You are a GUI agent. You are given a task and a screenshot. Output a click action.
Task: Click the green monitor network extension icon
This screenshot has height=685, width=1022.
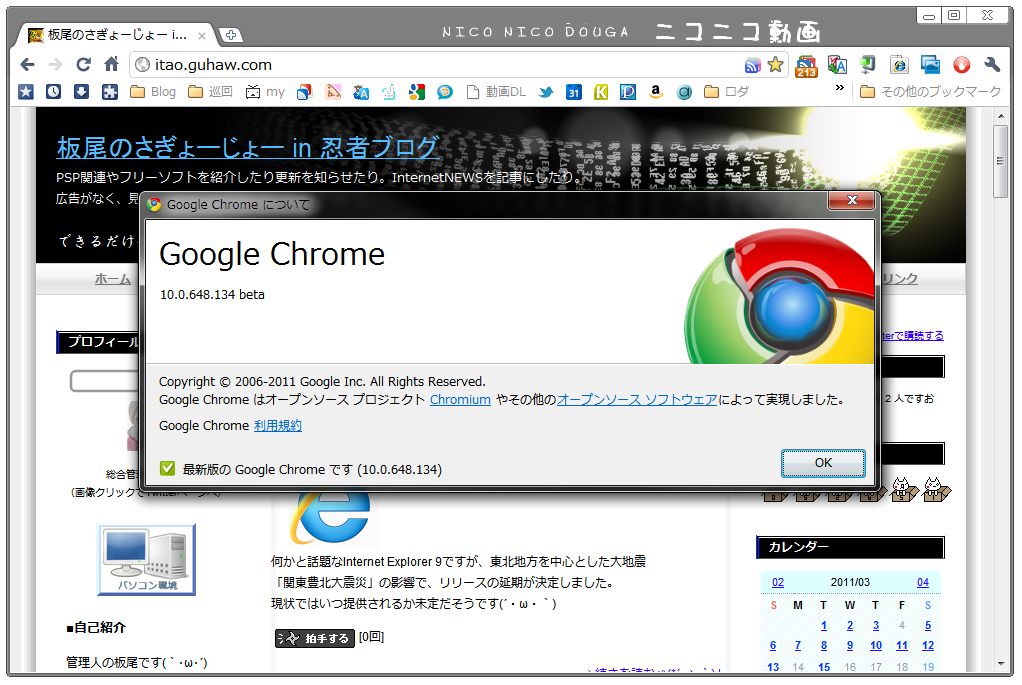868,65
